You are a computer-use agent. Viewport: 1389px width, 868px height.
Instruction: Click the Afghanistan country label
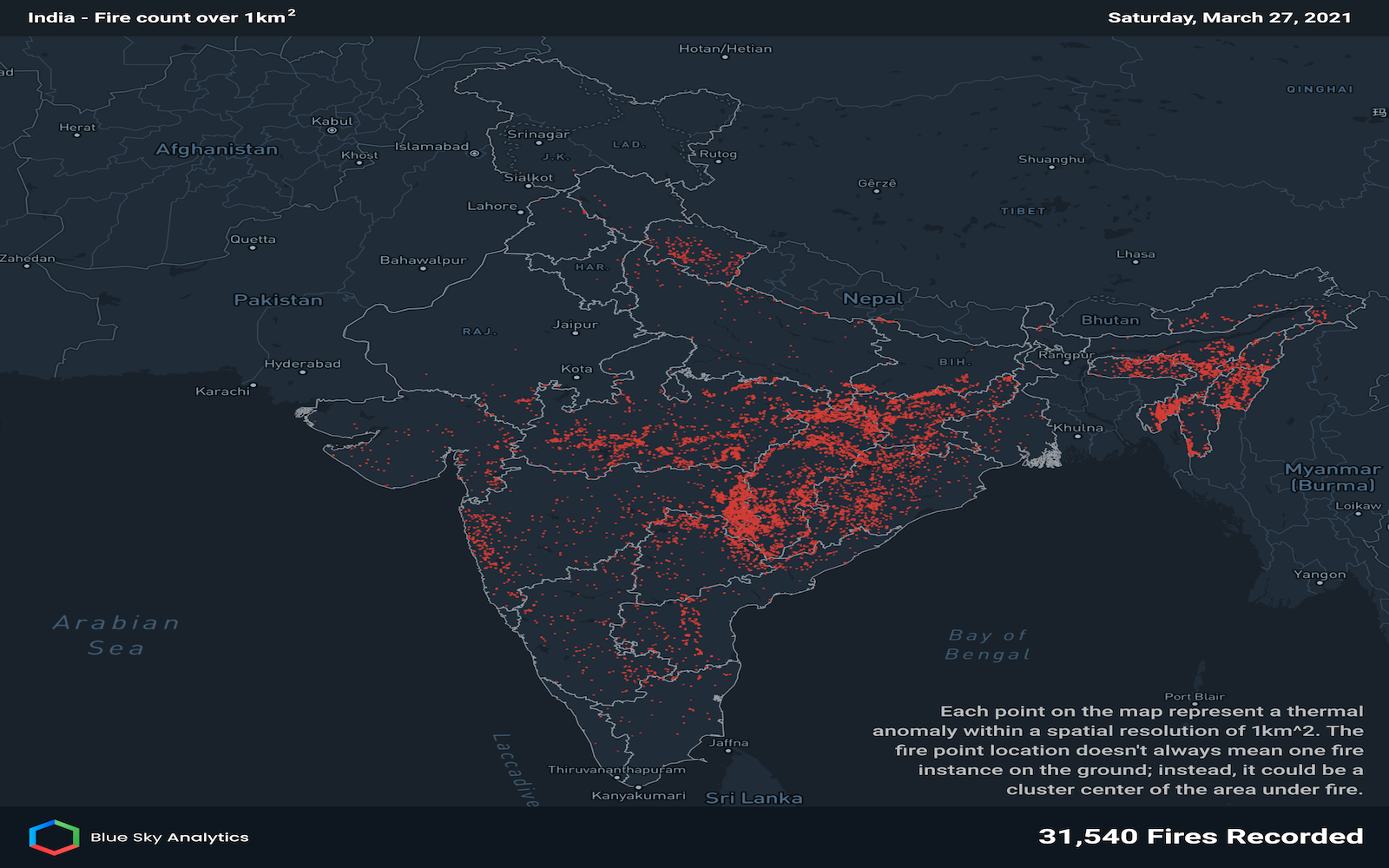coord(217,149)
